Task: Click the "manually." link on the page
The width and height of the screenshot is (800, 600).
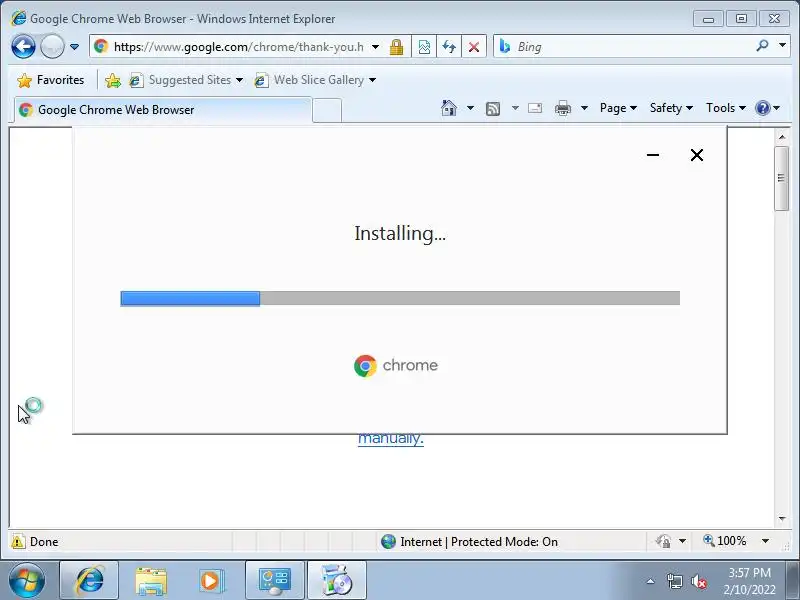Action: pos(391,438)
